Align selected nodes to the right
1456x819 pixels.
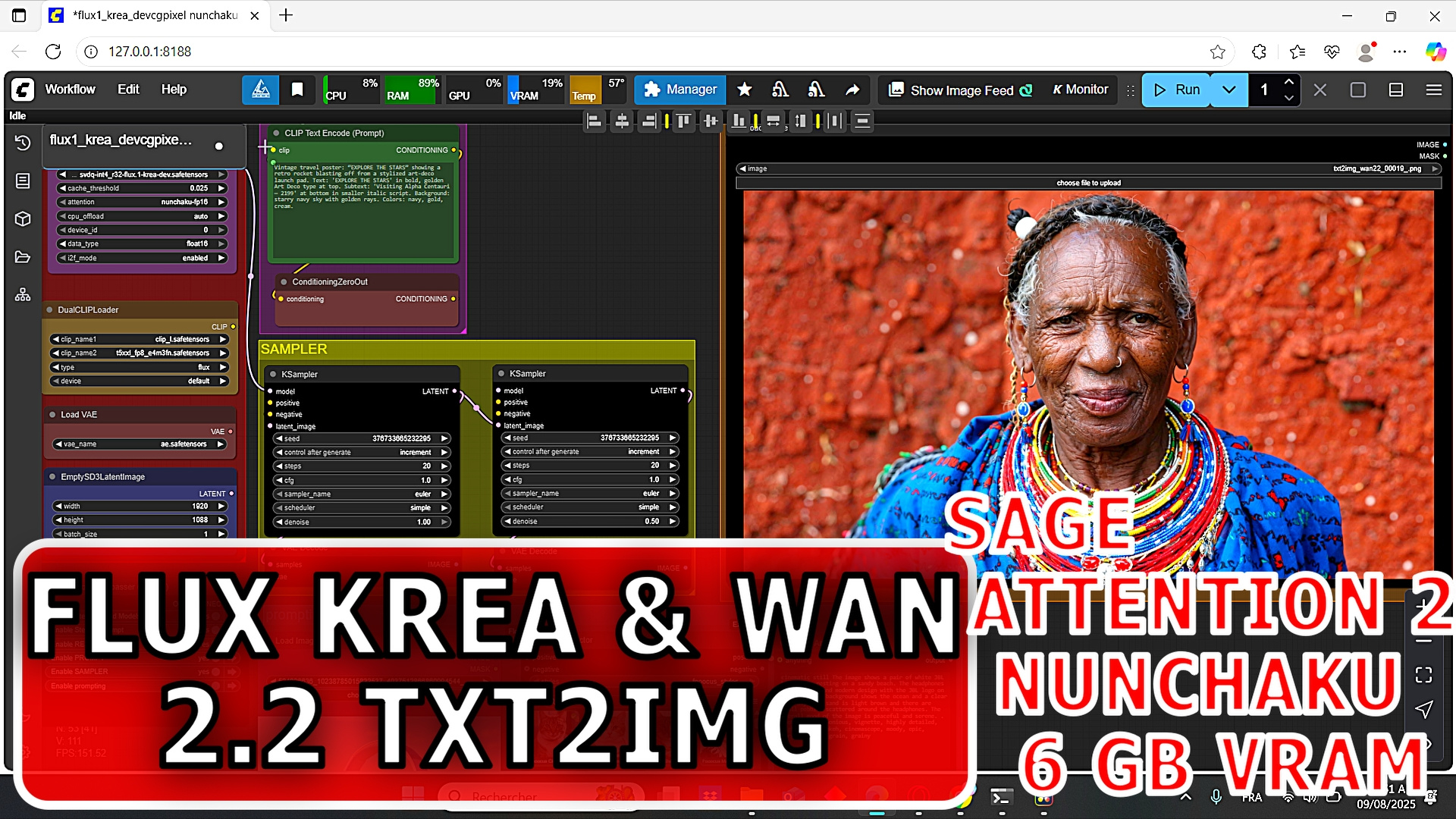[648, 121]
